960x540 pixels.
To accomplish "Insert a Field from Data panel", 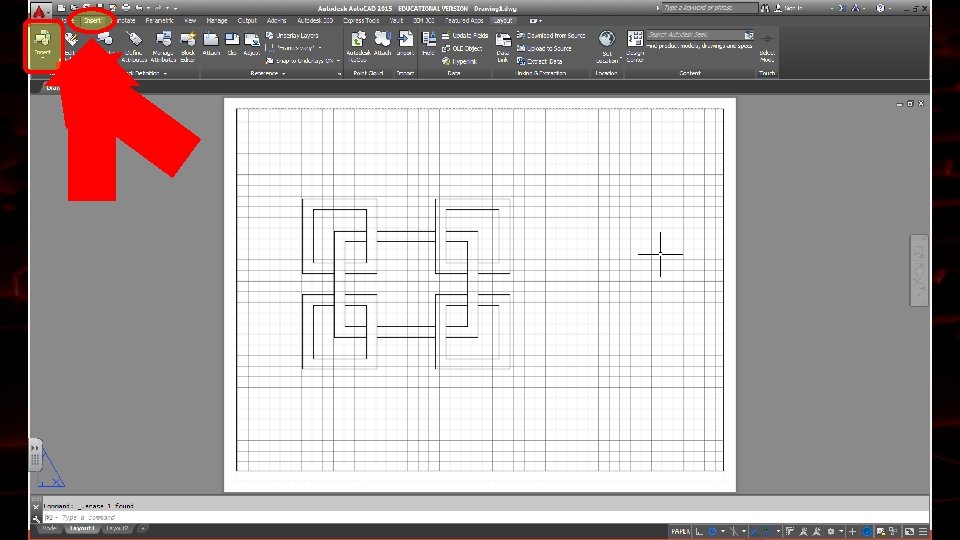I will [x=429, y=44].
